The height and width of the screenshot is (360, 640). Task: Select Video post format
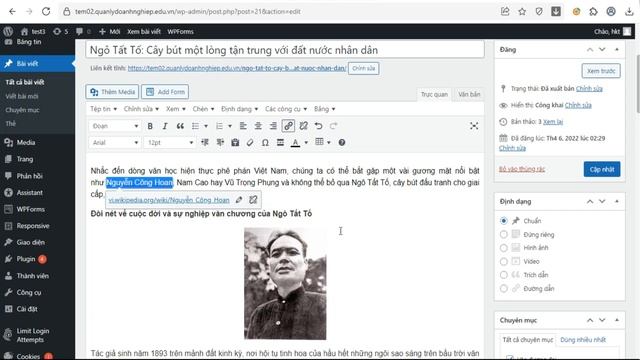pos(504,262)
